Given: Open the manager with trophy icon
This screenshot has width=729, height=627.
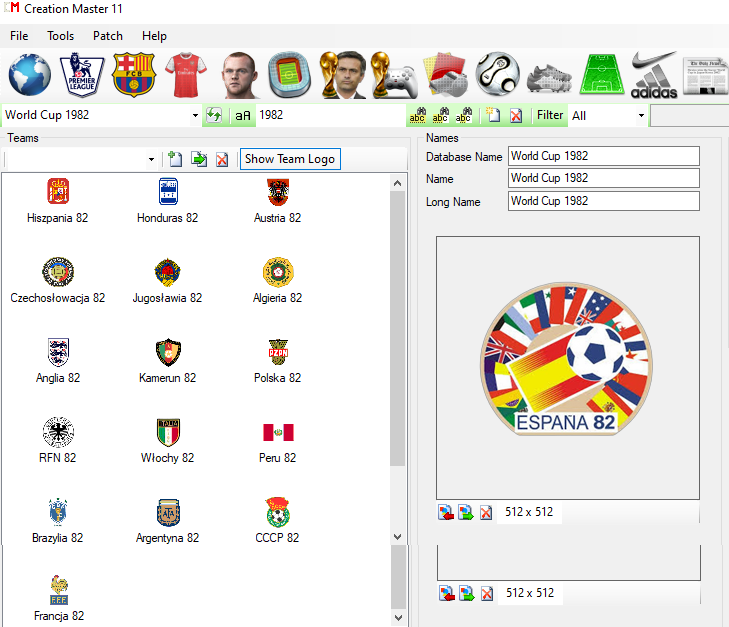Looking at the screenshot, I should click(x=343, y=75).
